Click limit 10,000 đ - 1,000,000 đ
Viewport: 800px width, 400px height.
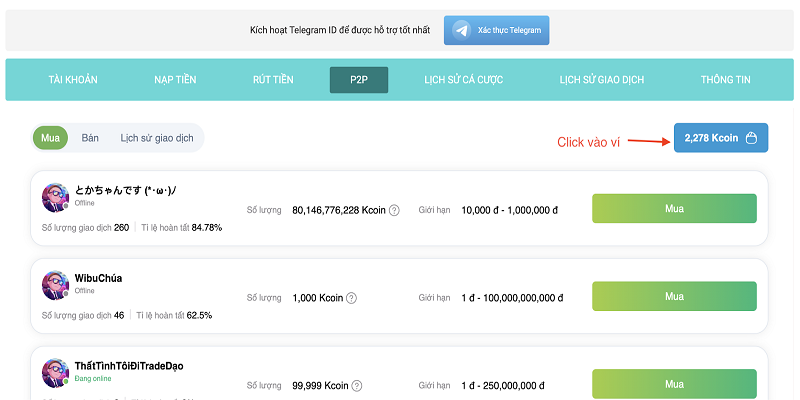510,210
